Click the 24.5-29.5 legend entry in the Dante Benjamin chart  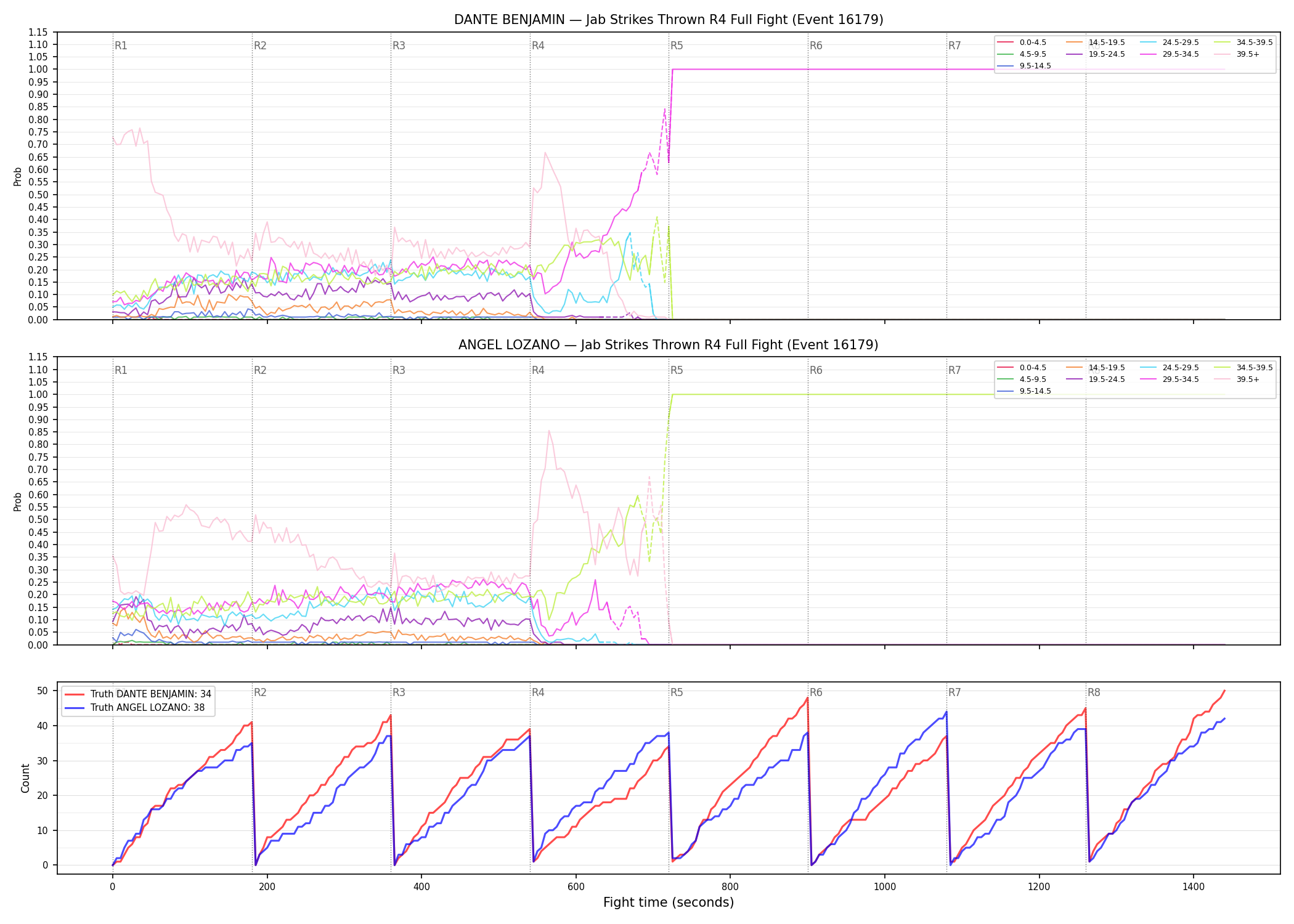[1170, 43]
